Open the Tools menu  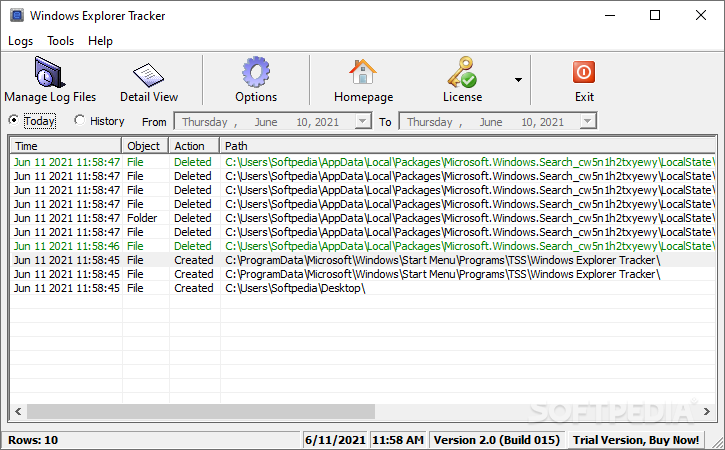tap(61, 41)
